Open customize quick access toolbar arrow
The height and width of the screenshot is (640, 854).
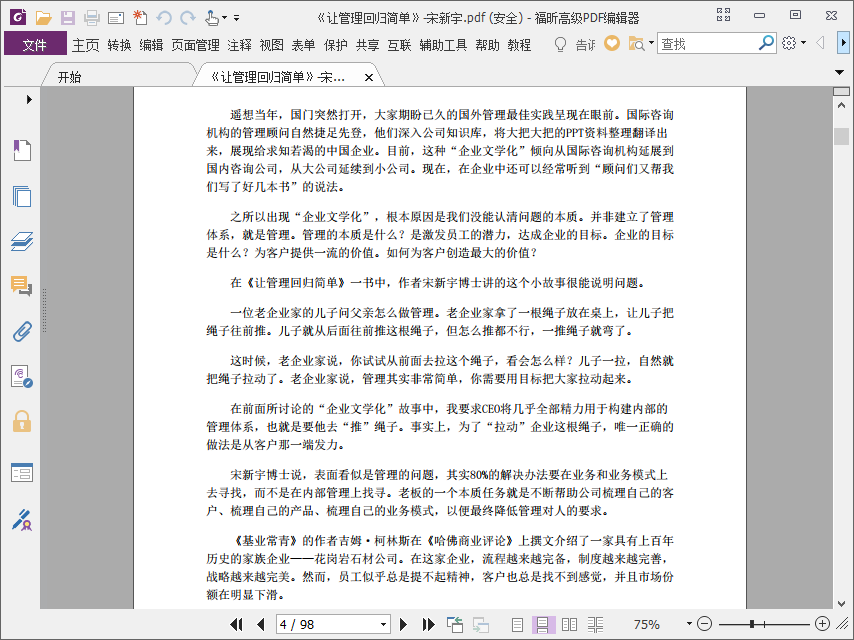pos(236,18)
